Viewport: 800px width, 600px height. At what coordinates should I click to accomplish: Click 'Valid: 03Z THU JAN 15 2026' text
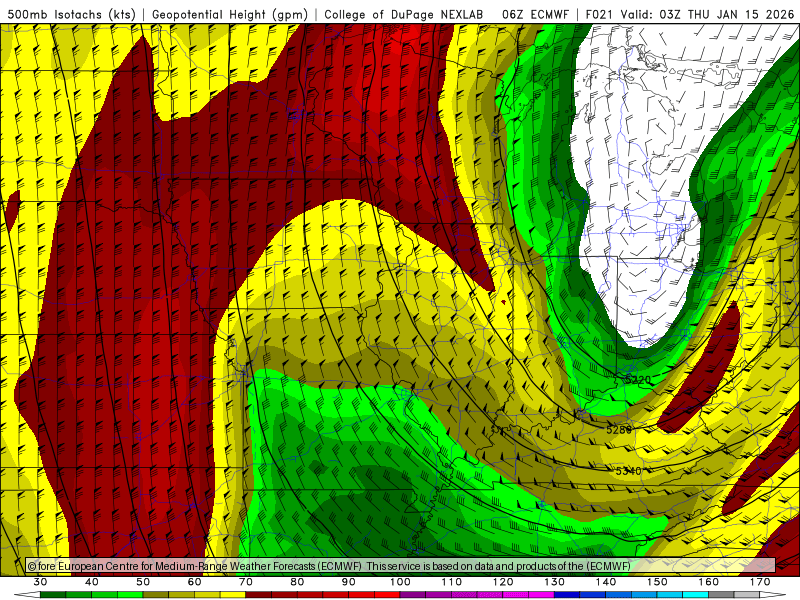pos(707,14)
